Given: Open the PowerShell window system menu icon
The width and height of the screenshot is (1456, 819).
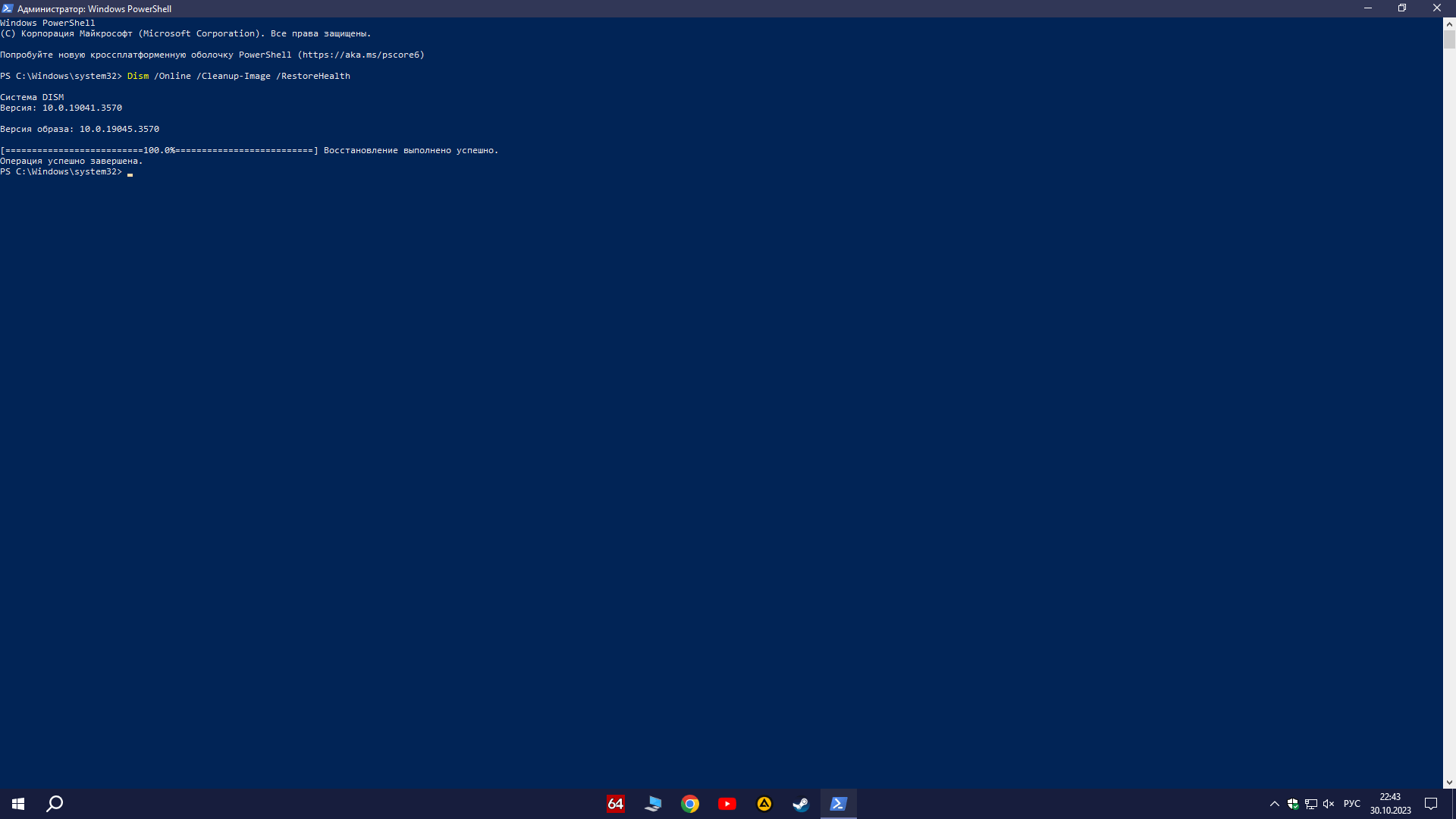Looking at the screenshot, I should coord(8,8).
